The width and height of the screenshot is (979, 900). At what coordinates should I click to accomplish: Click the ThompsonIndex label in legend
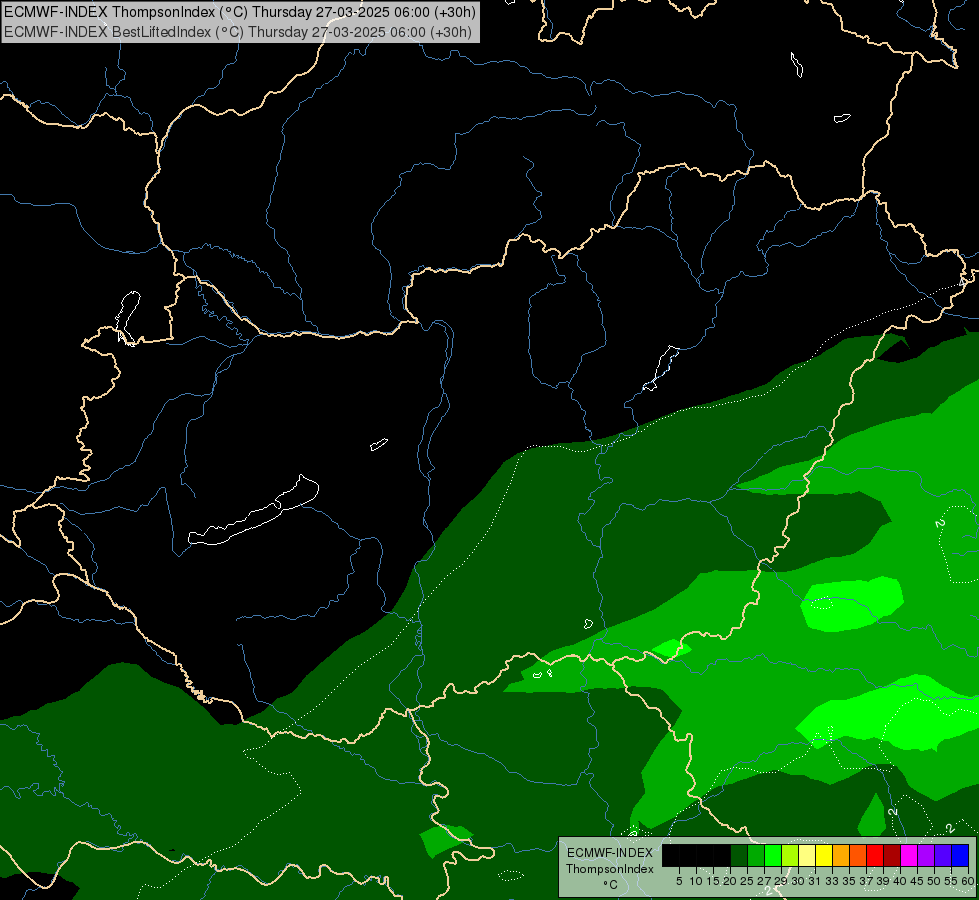(x=610, y=869)
